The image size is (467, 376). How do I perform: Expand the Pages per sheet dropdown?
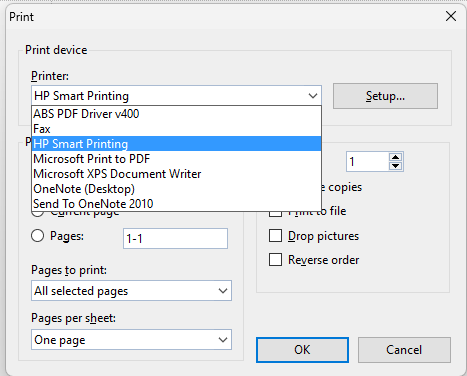coord(131,340)
